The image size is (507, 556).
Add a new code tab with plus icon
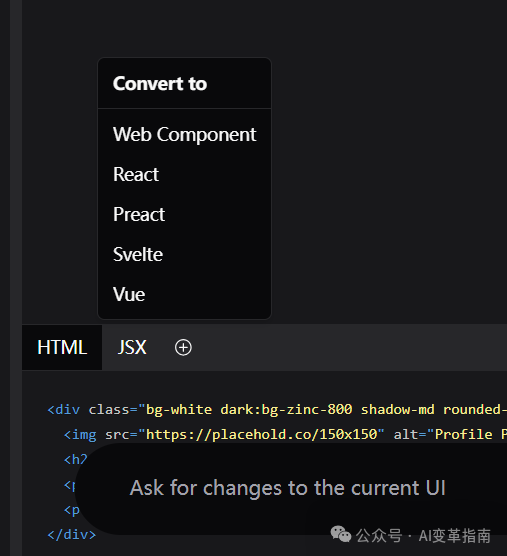click(x=183, y=347)
